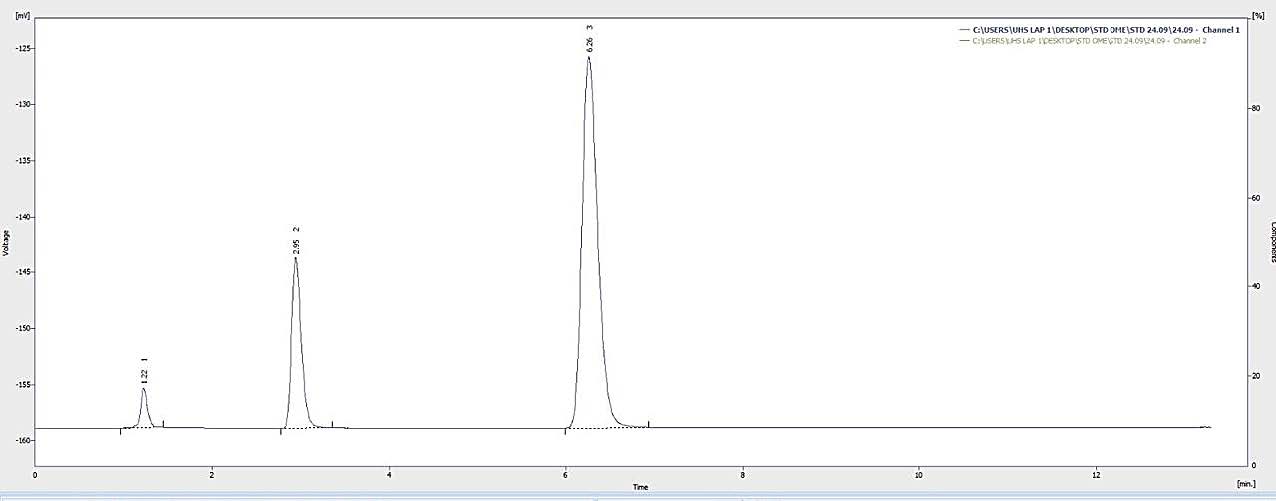
Task: Click the -140 voltage tick label
Action: [x=21, y=217]
